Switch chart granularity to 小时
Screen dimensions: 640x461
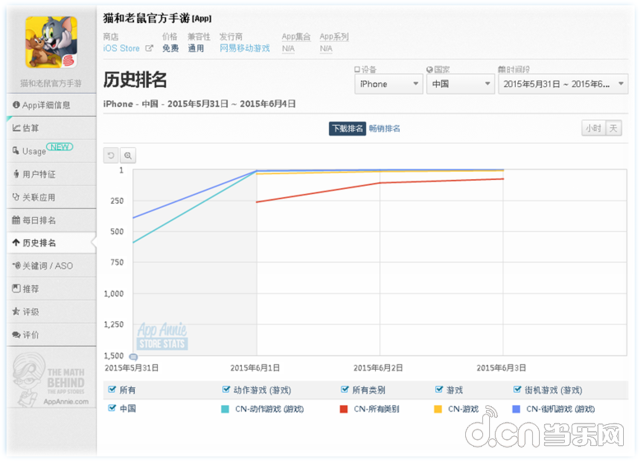click(x=593, y=129)
